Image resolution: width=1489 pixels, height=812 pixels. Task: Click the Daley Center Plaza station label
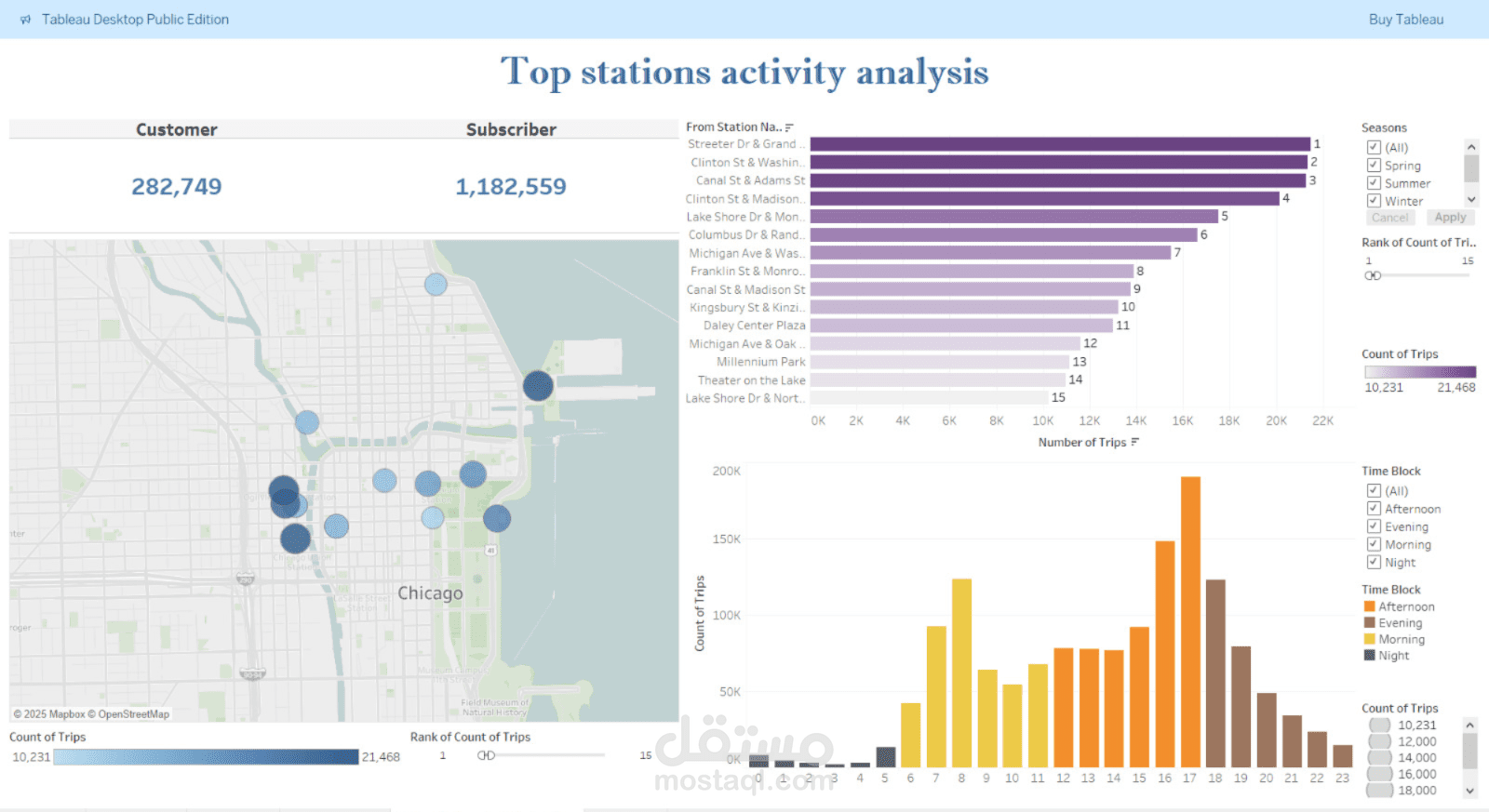pyautogui.click(x=754, y=326)
